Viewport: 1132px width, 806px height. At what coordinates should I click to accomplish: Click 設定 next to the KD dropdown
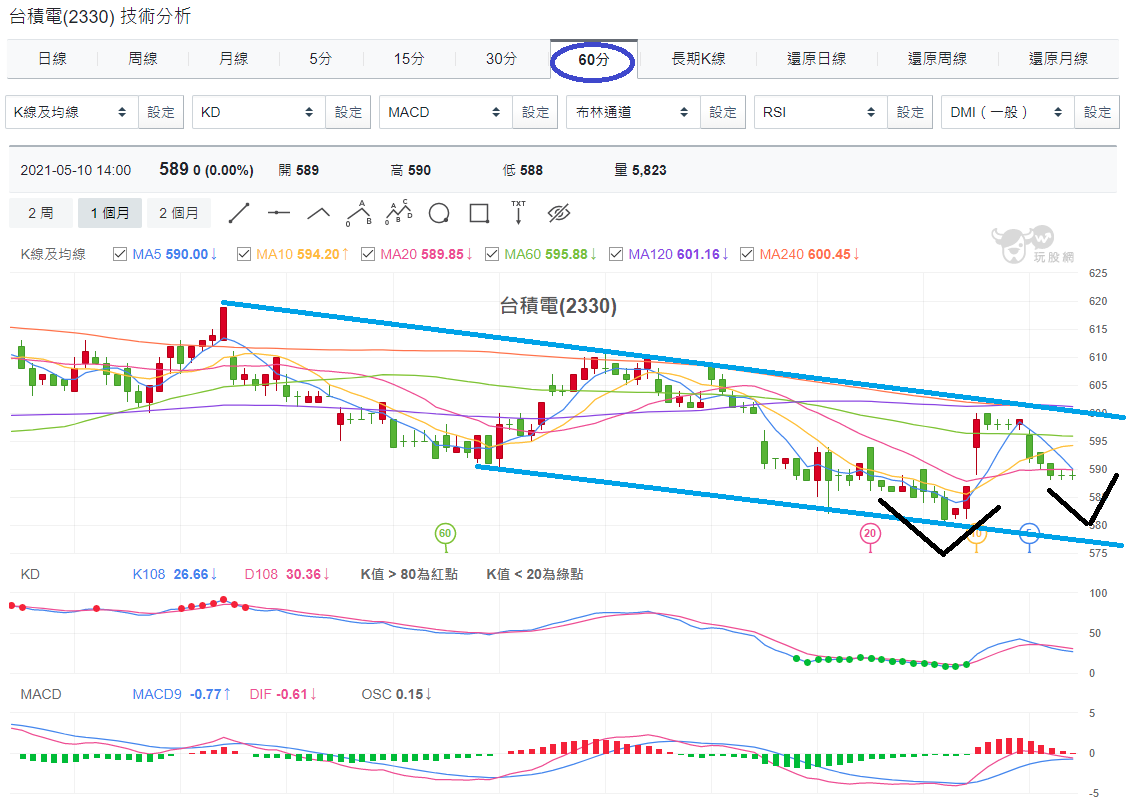pos(348,112)
